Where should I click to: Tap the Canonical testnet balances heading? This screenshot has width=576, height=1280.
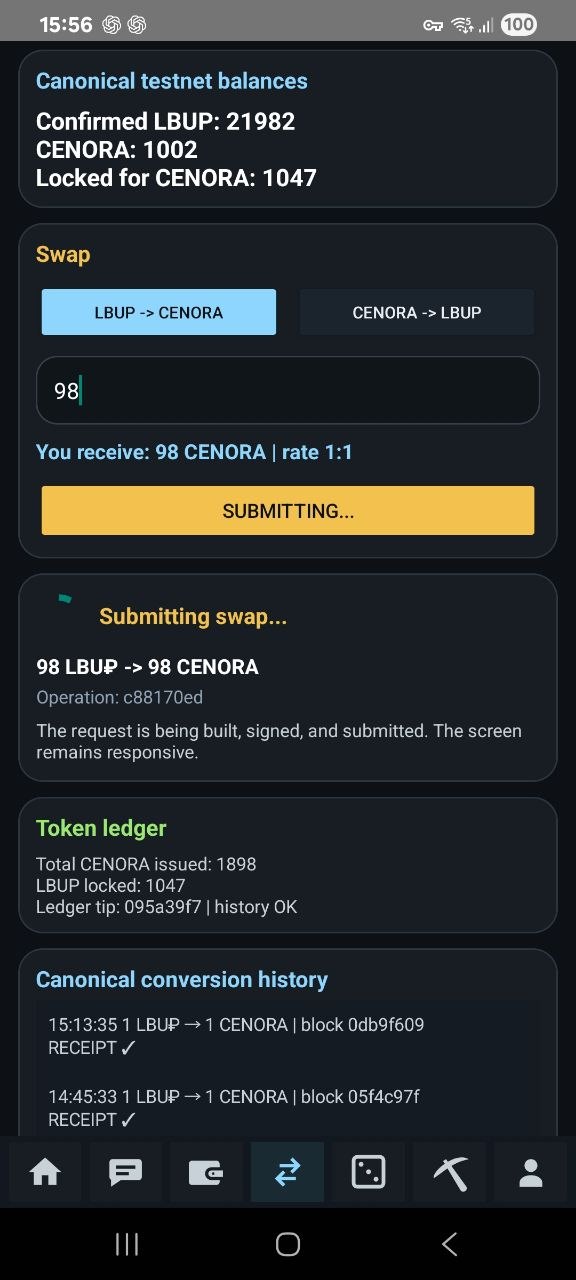(172, 81)
